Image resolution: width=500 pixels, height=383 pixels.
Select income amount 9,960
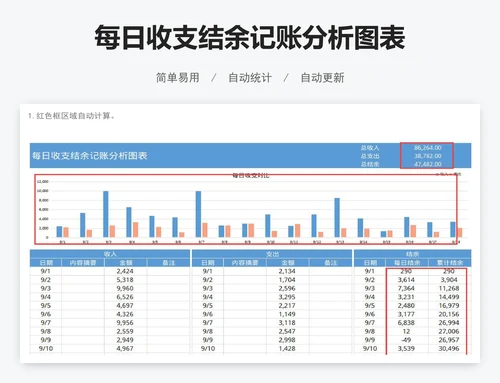pos(125,288)
